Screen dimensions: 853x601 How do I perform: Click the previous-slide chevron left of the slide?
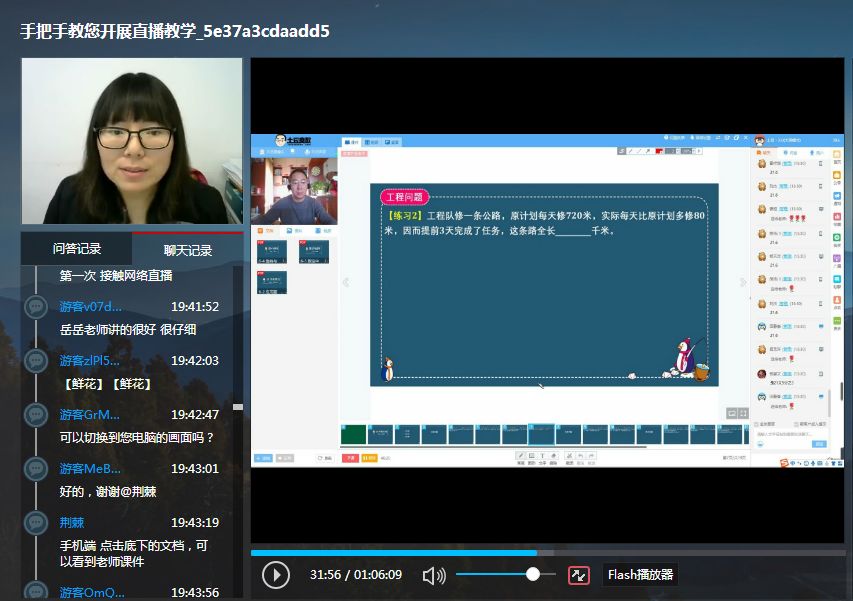[346, 282]
